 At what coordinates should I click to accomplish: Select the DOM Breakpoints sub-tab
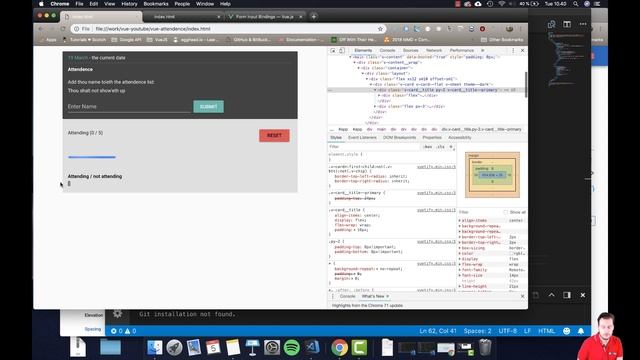[399, 138]
